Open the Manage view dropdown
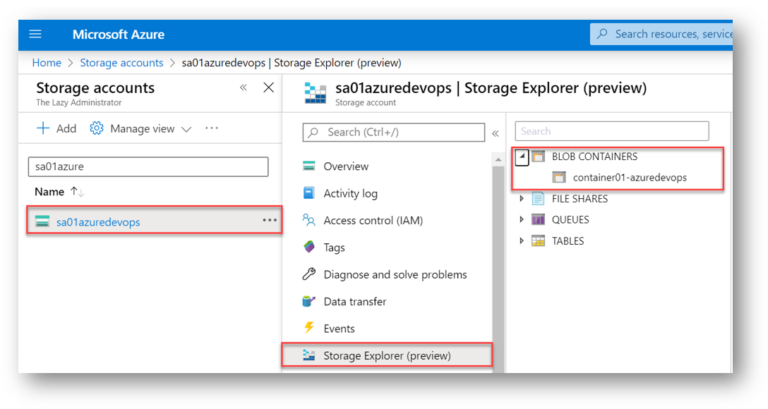Screen dimensions: 768x409 pyautogui.click(x=186, y=129)
